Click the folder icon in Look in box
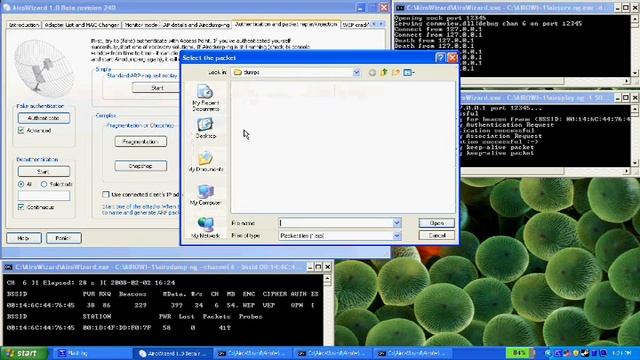Viewport: 640px width, 360px height. (x=238, y=72)
